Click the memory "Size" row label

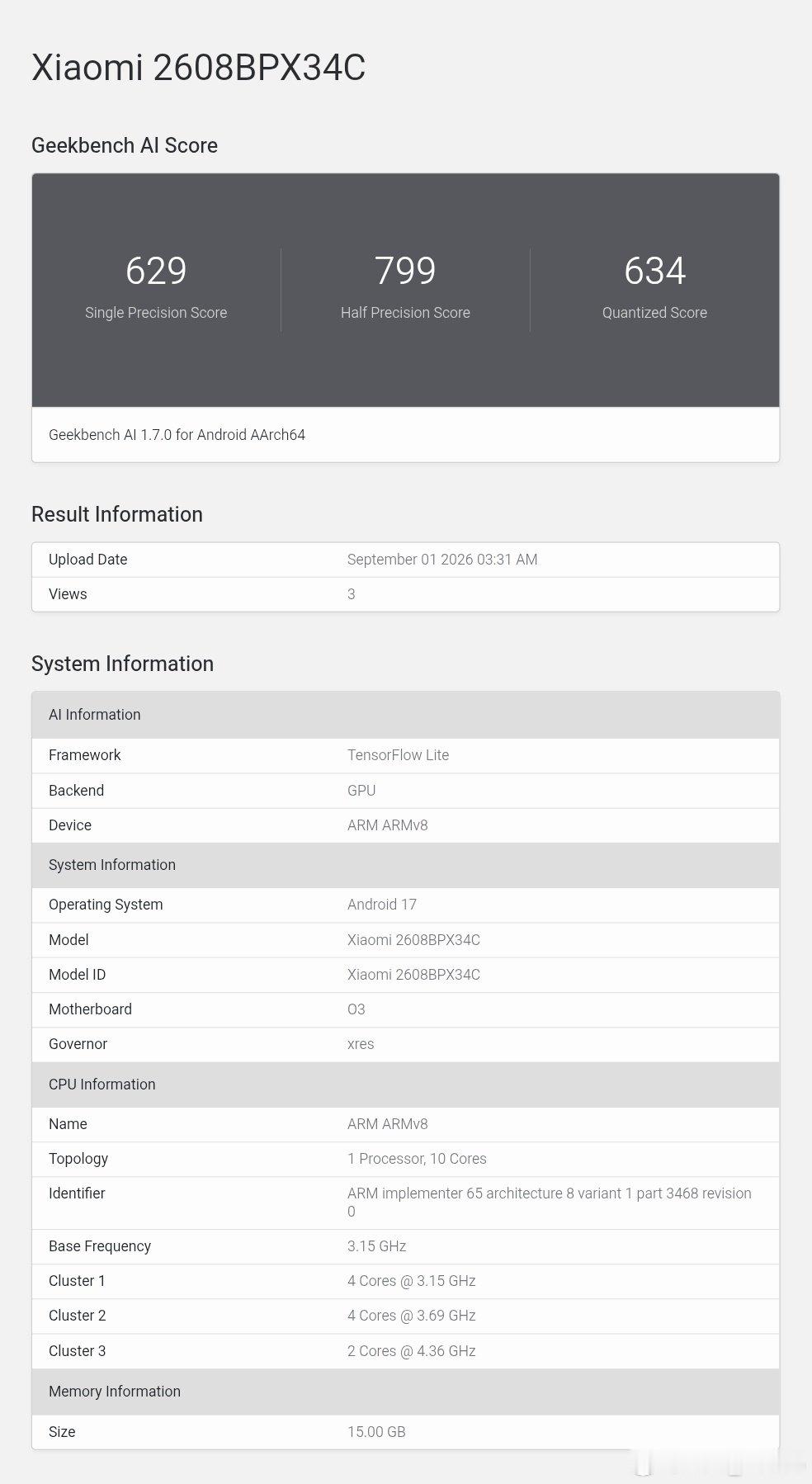(62, 1432)
